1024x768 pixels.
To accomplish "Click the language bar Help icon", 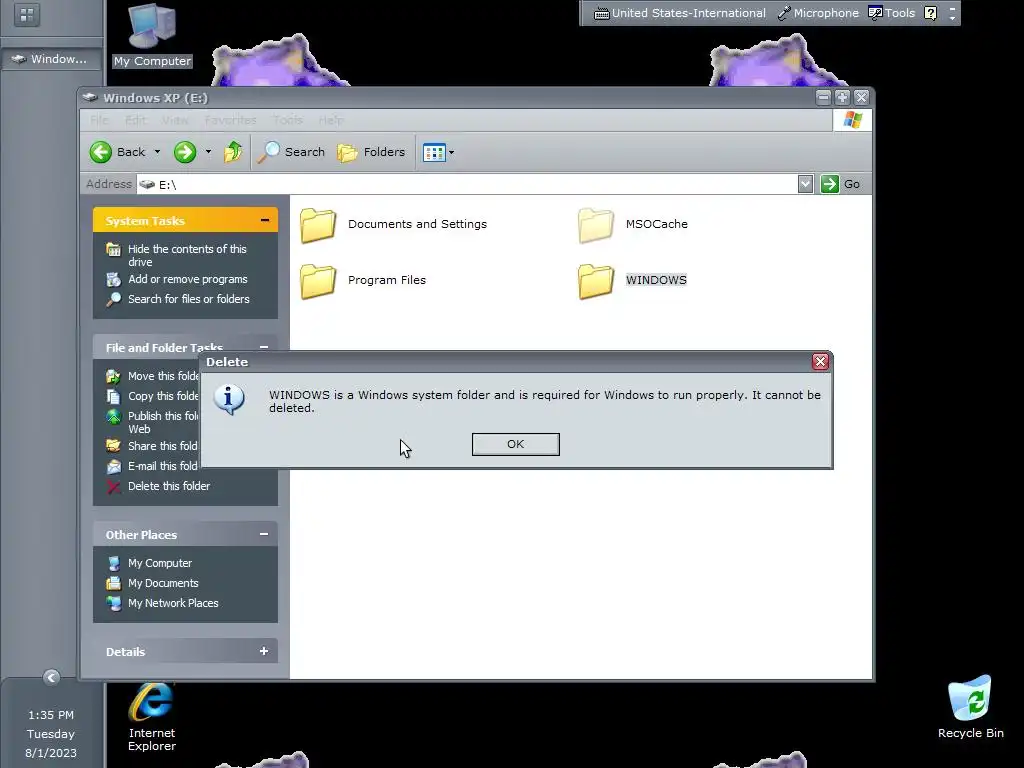I will (x=931, y=13).
